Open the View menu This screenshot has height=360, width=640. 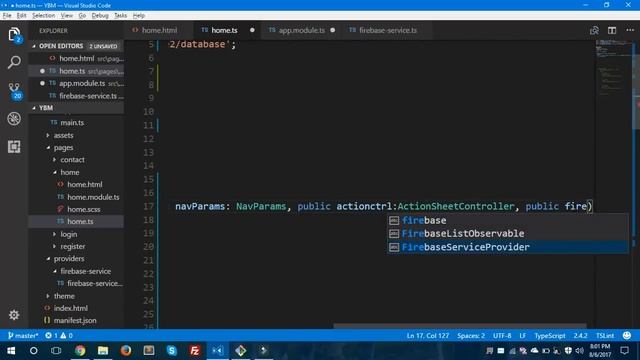(67, 16)
